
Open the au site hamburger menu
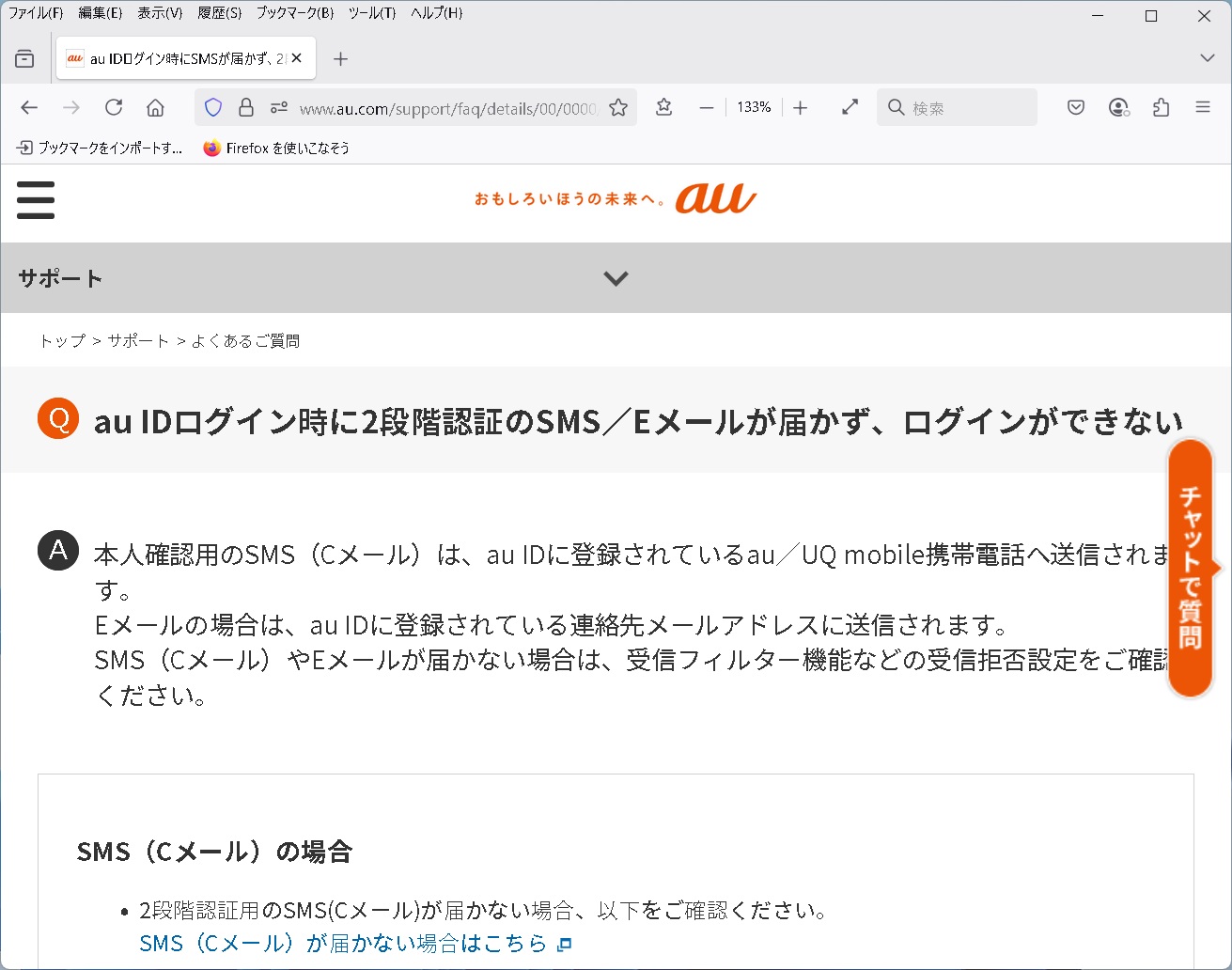point(36,200)
